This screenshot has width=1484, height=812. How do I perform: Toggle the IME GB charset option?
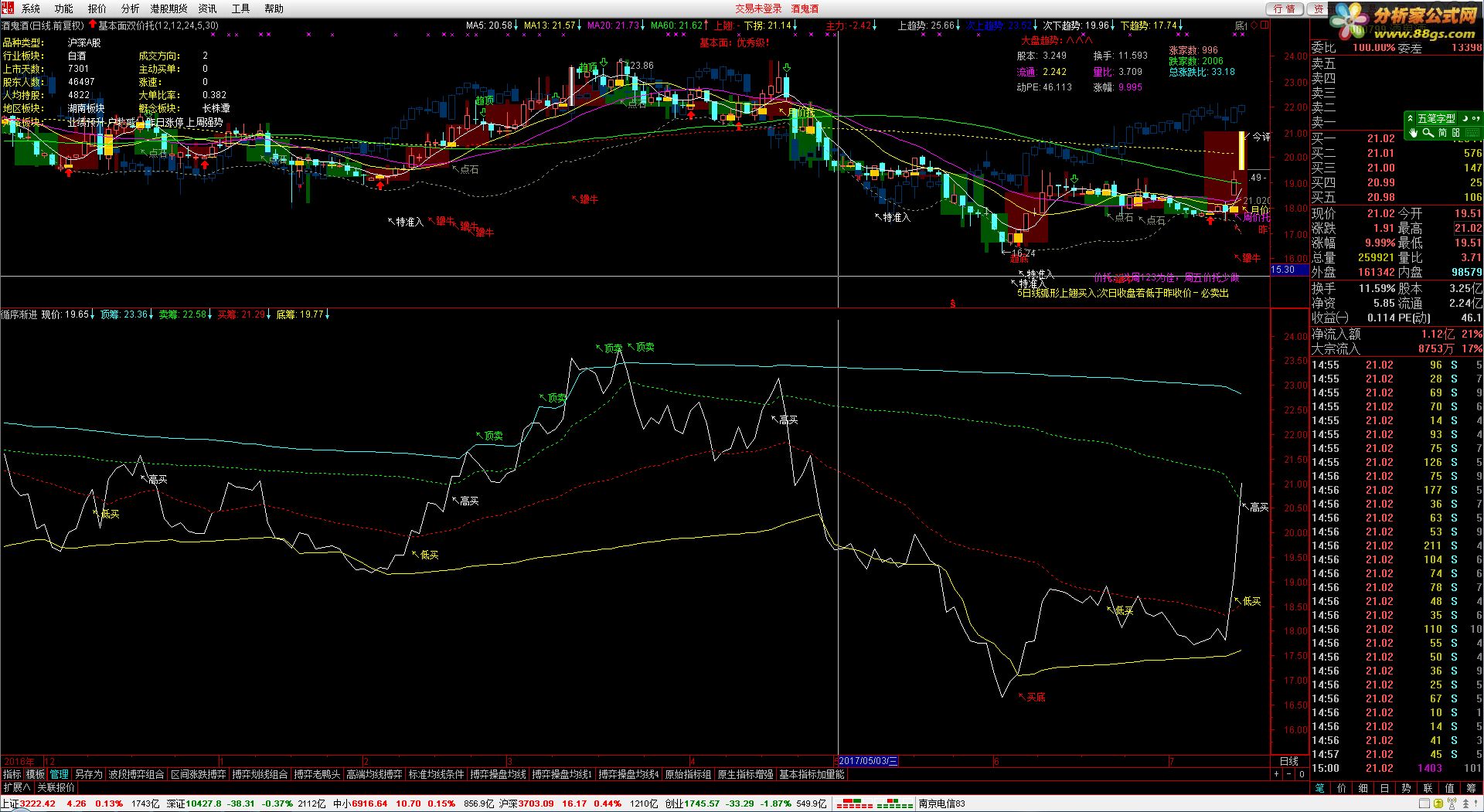(1455, 133)
